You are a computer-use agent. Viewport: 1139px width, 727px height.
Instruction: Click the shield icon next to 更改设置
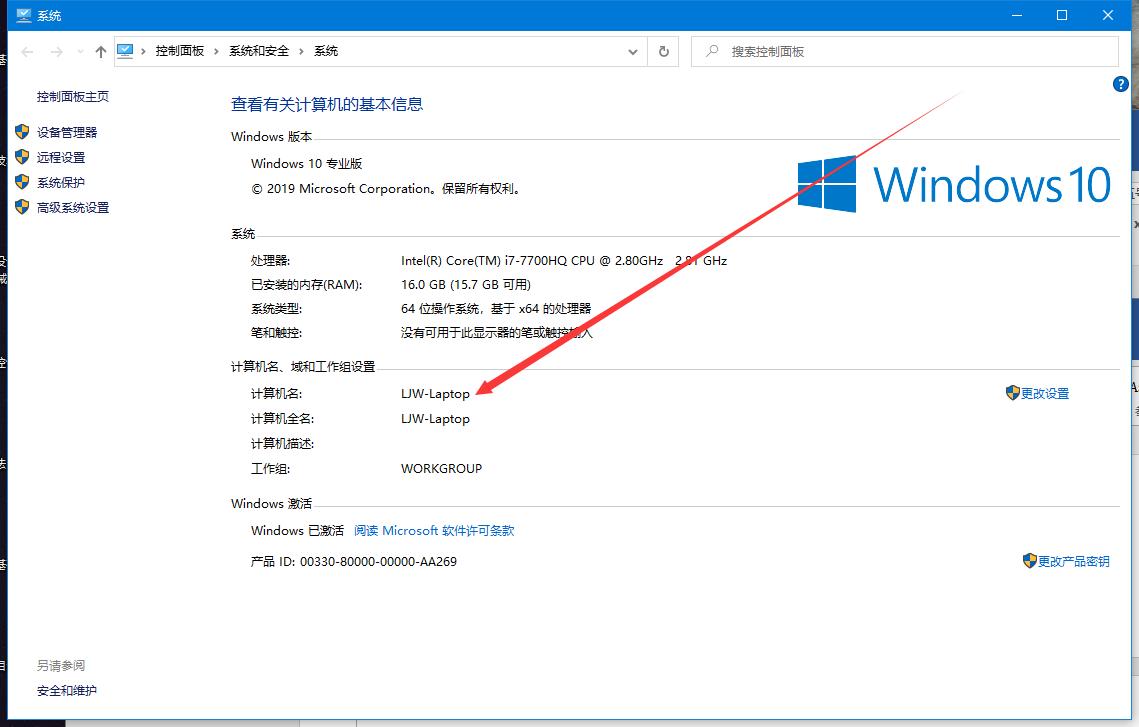pos(1011,393)
